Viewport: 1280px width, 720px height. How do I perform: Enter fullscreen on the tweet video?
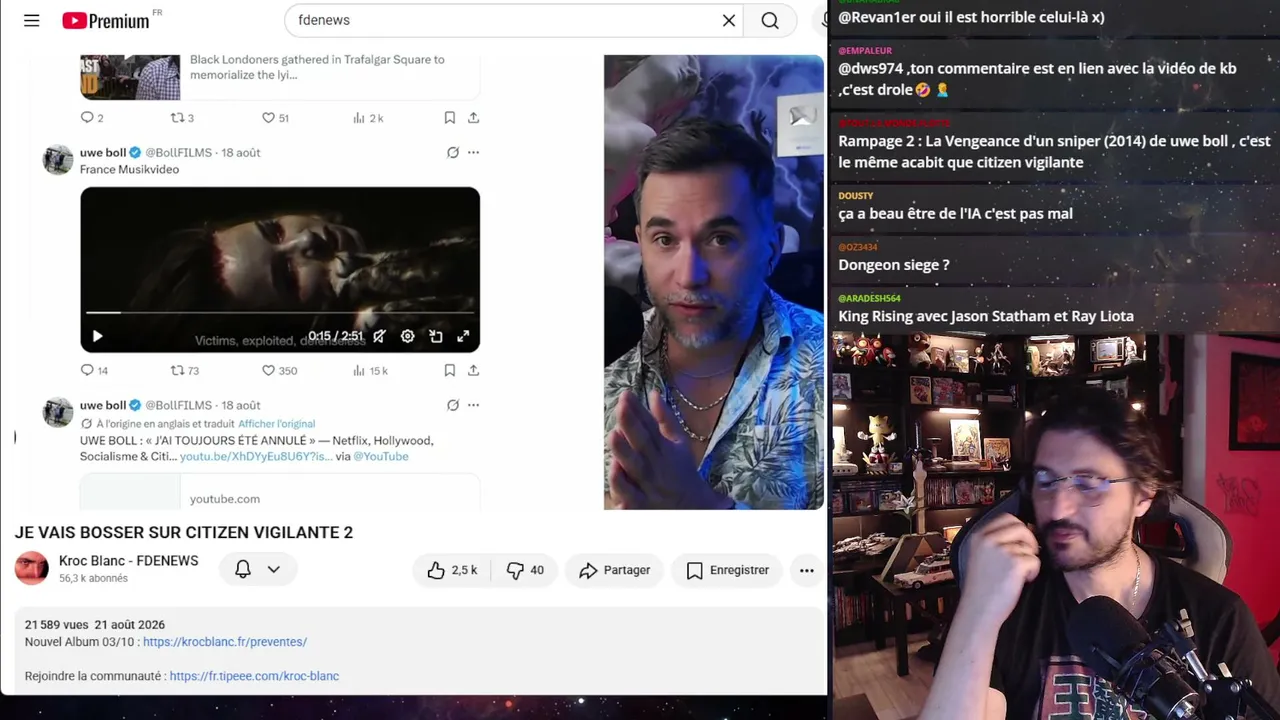click(463, 336)
